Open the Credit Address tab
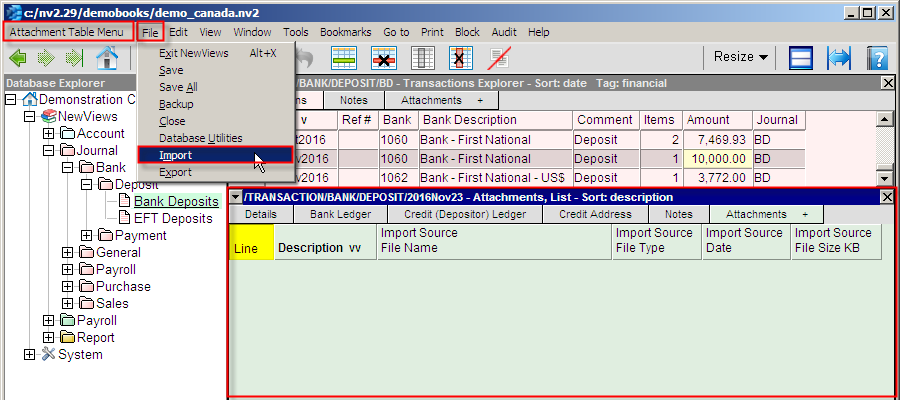The width and height of the screenshot is (900, 400). click(595, 214)
